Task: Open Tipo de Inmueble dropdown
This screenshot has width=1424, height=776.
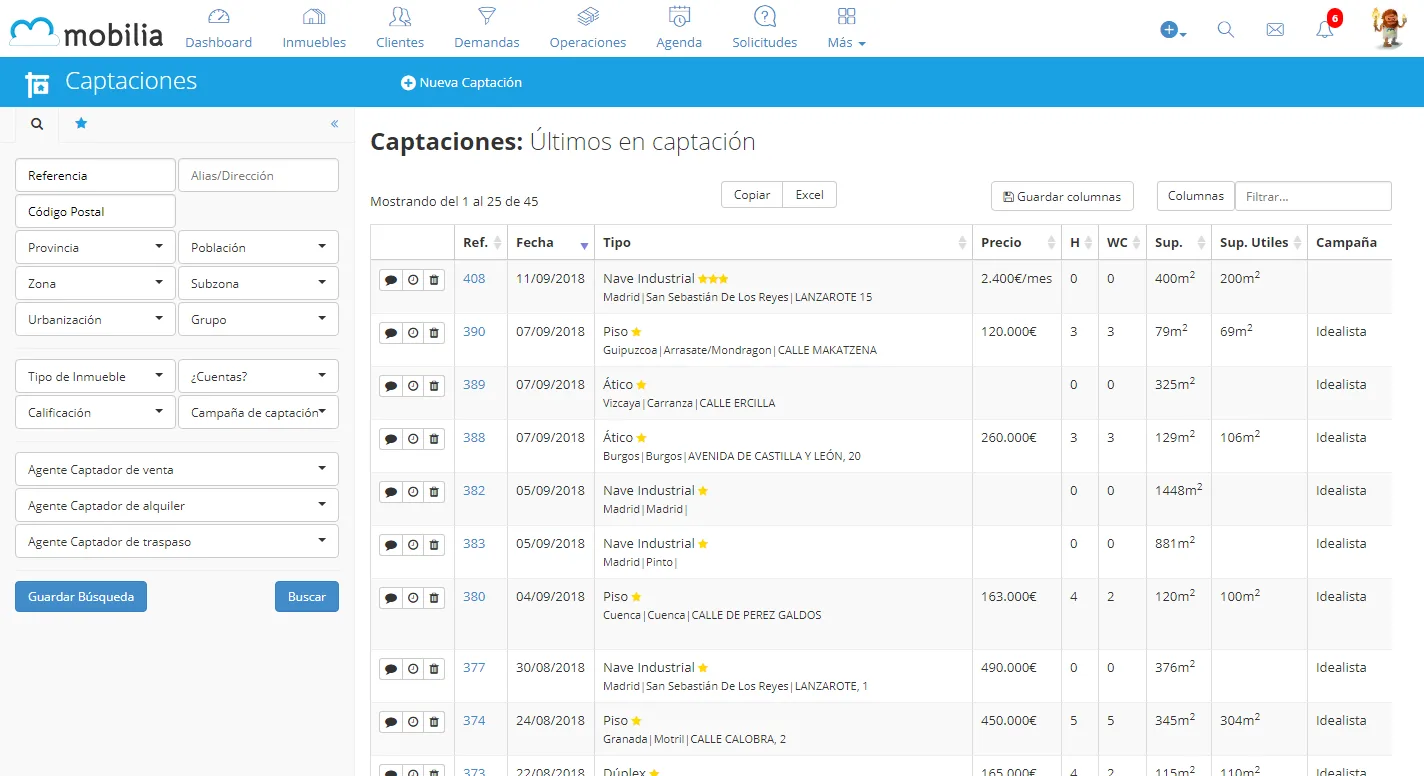Action: (x=96, y=376)
